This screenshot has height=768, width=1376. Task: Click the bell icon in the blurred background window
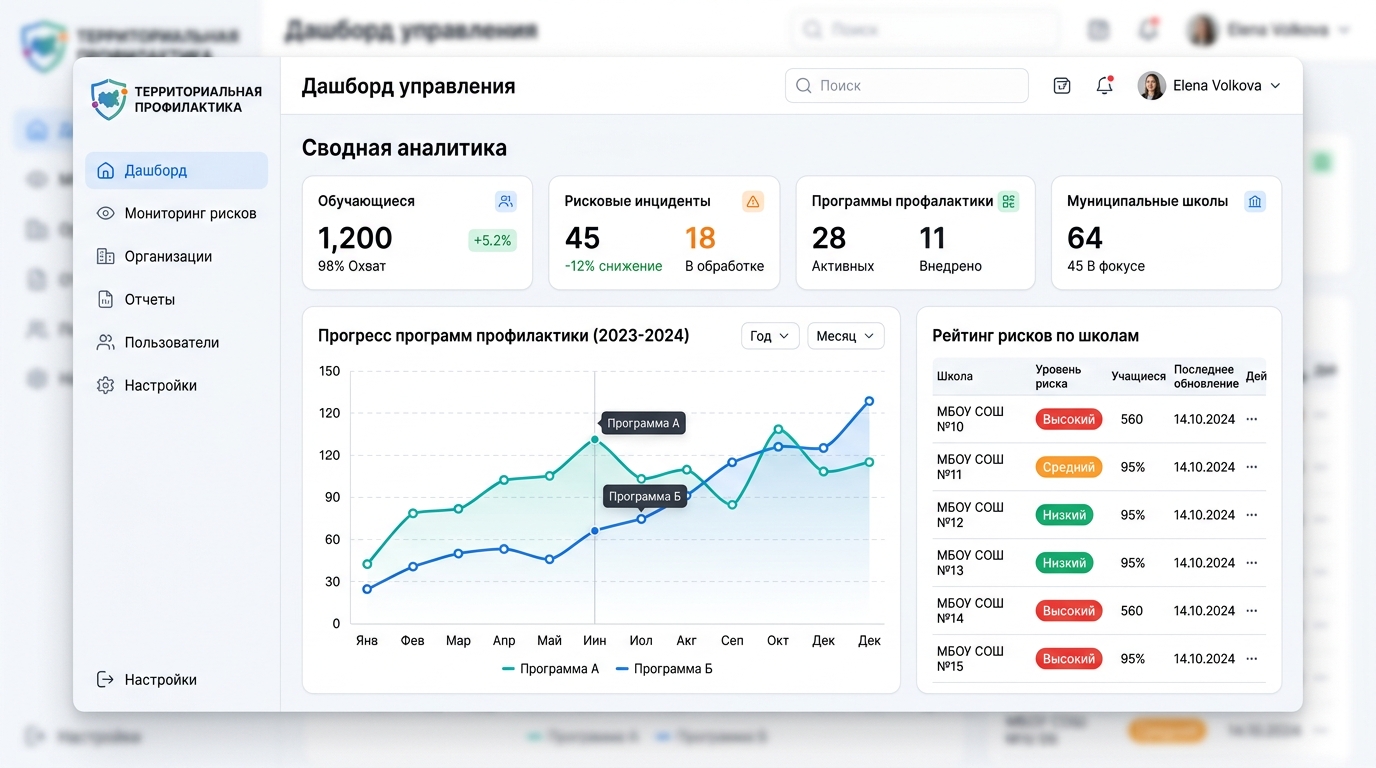[x=1148, y=30]
